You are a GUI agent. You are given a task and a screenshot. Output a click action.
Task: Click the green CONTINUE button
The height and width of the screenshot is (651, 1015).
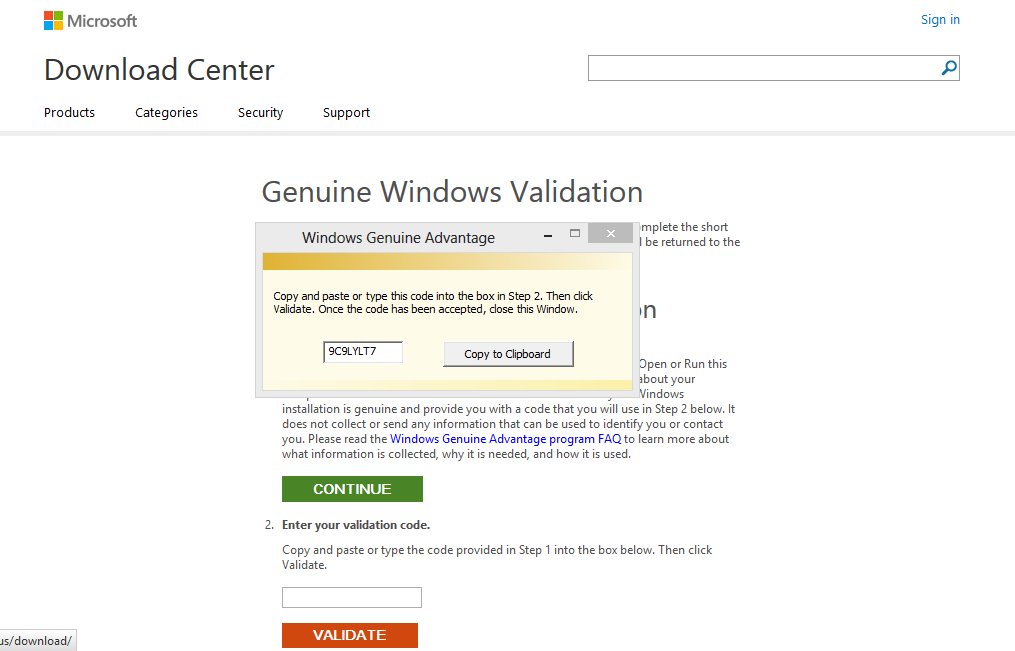[x=352, y=489]
